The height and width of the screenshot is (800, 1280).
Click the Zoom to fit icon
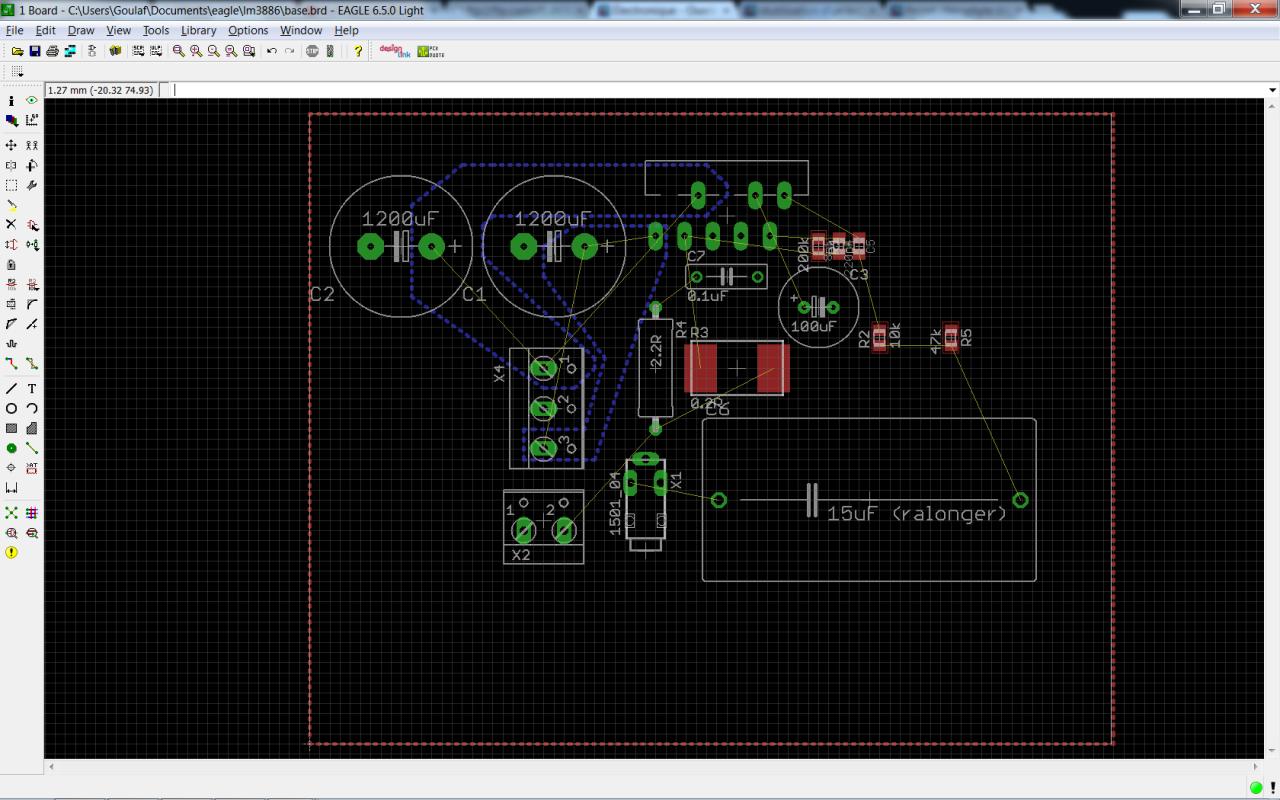tap(179, 51)
